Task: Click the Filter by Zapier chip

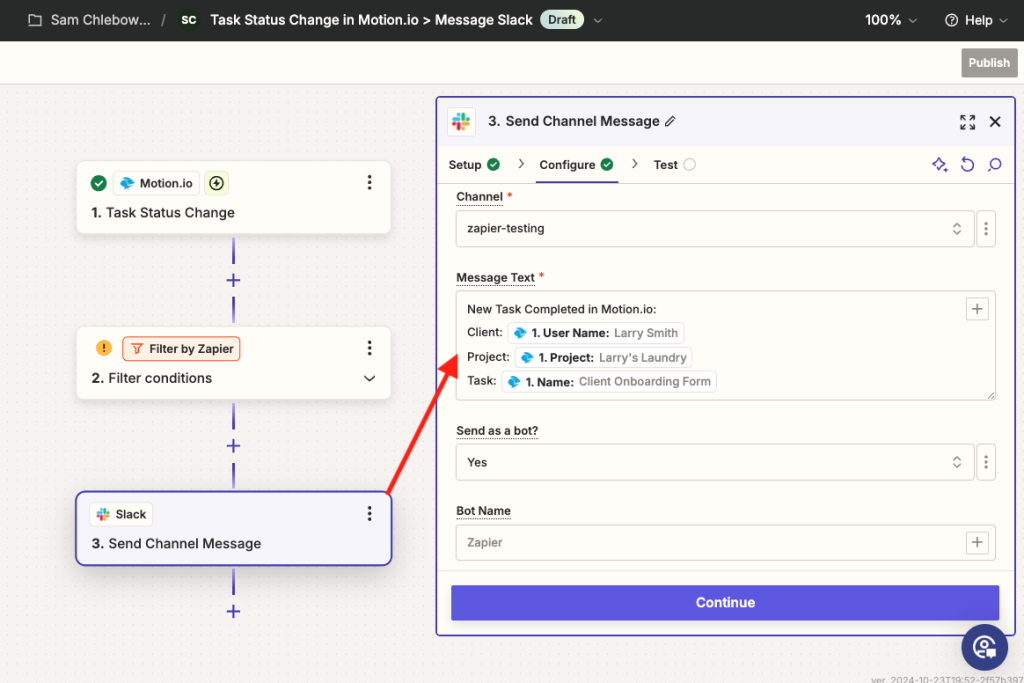Action: 182,349
